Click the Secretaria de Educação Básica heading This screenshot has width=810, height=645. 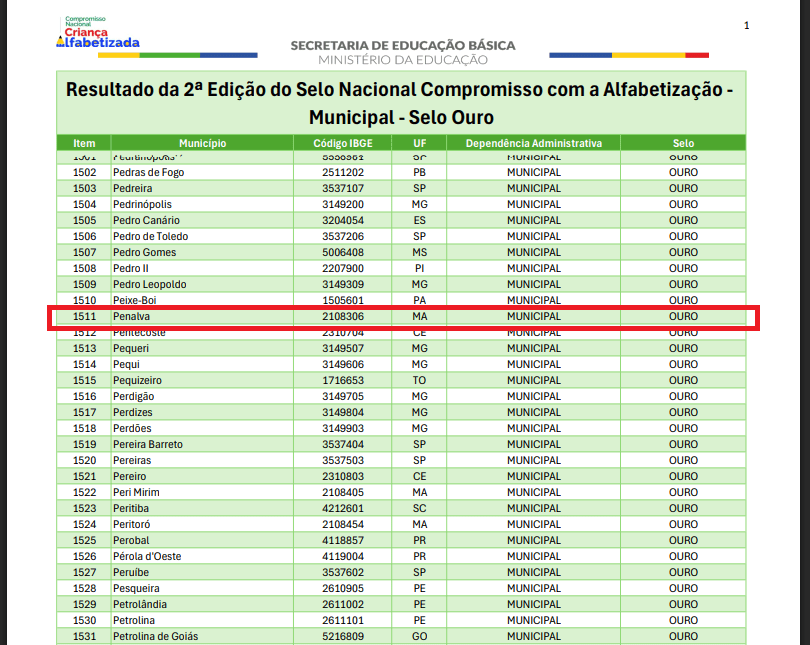(x=403, y=45)
